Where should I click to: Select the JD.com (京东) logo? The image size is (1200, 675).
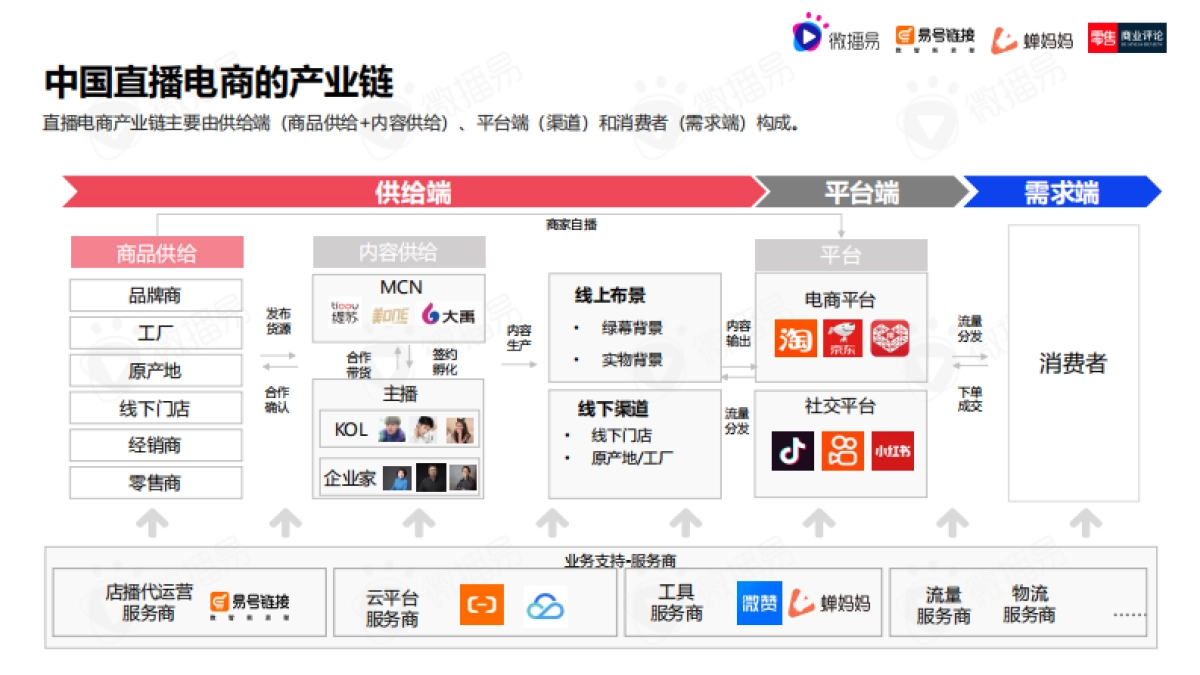point(843,340)
